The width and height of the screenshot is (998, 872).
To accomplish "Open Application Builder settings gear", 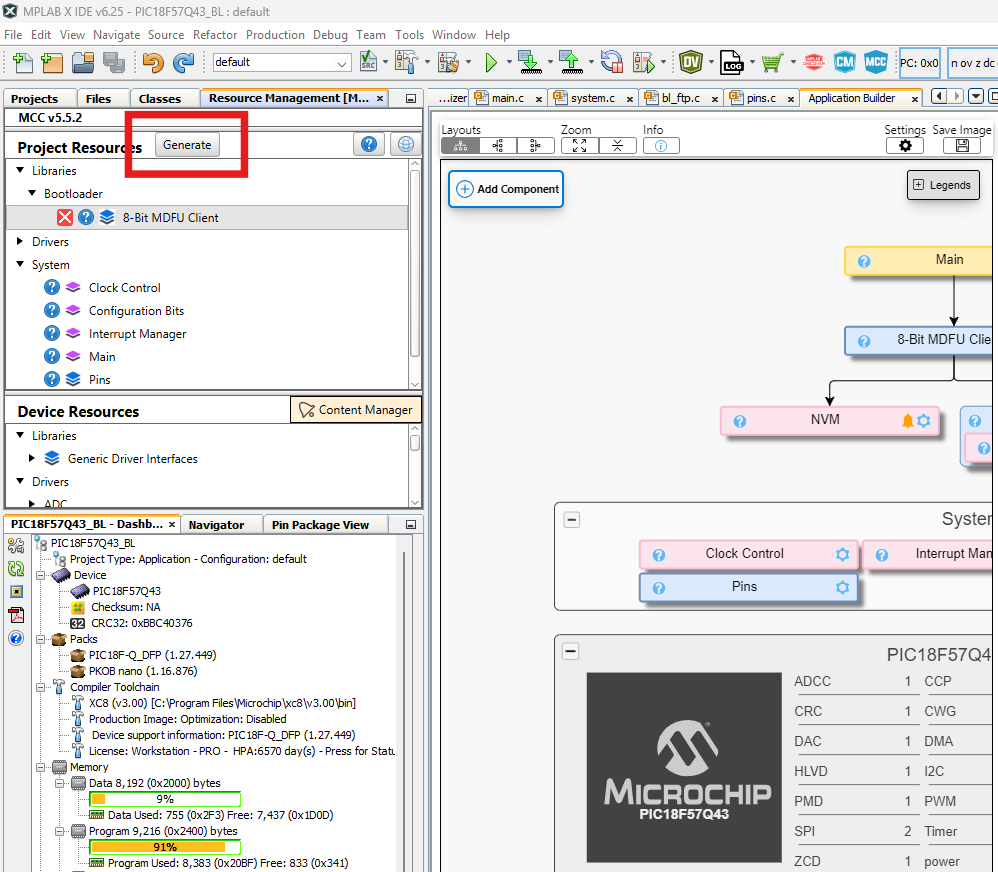I will pyautogui.click(x=904, y=146).
